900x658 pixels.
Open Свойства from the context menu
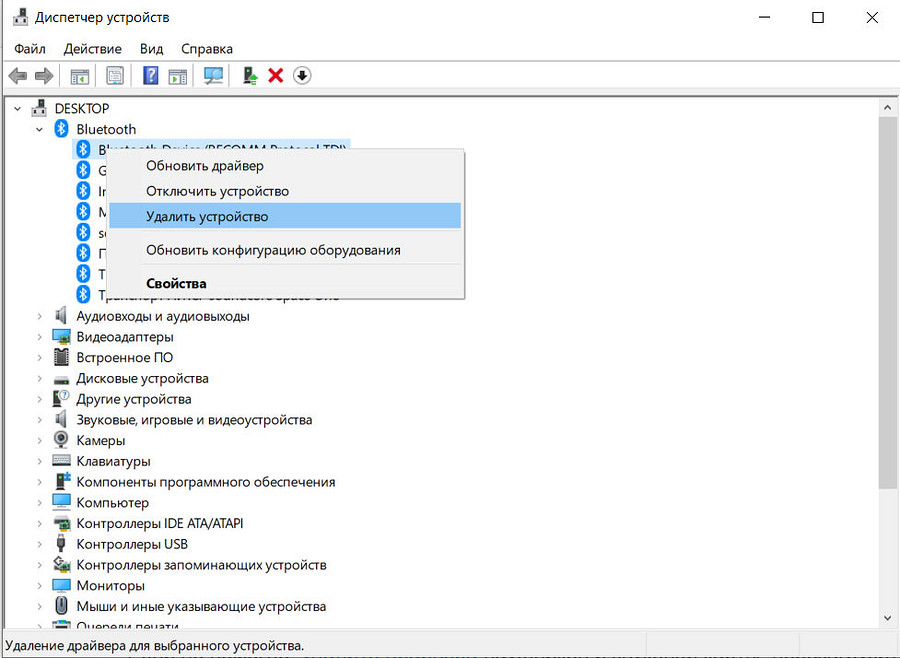[176, 283]
